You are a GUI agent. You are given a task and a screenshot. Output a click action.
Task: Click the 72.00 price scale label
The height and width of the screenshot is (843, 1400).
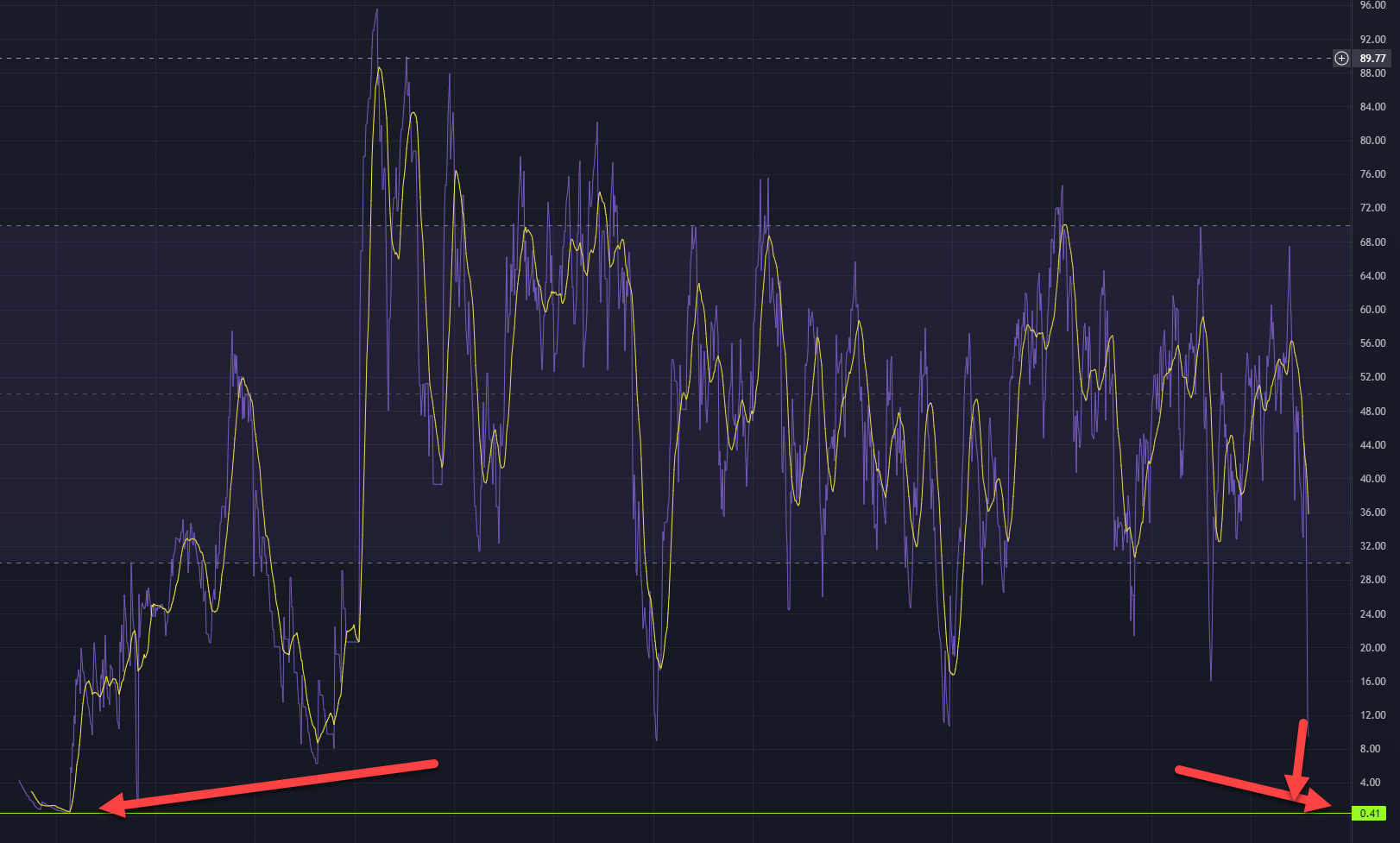tap(1372, 208)
